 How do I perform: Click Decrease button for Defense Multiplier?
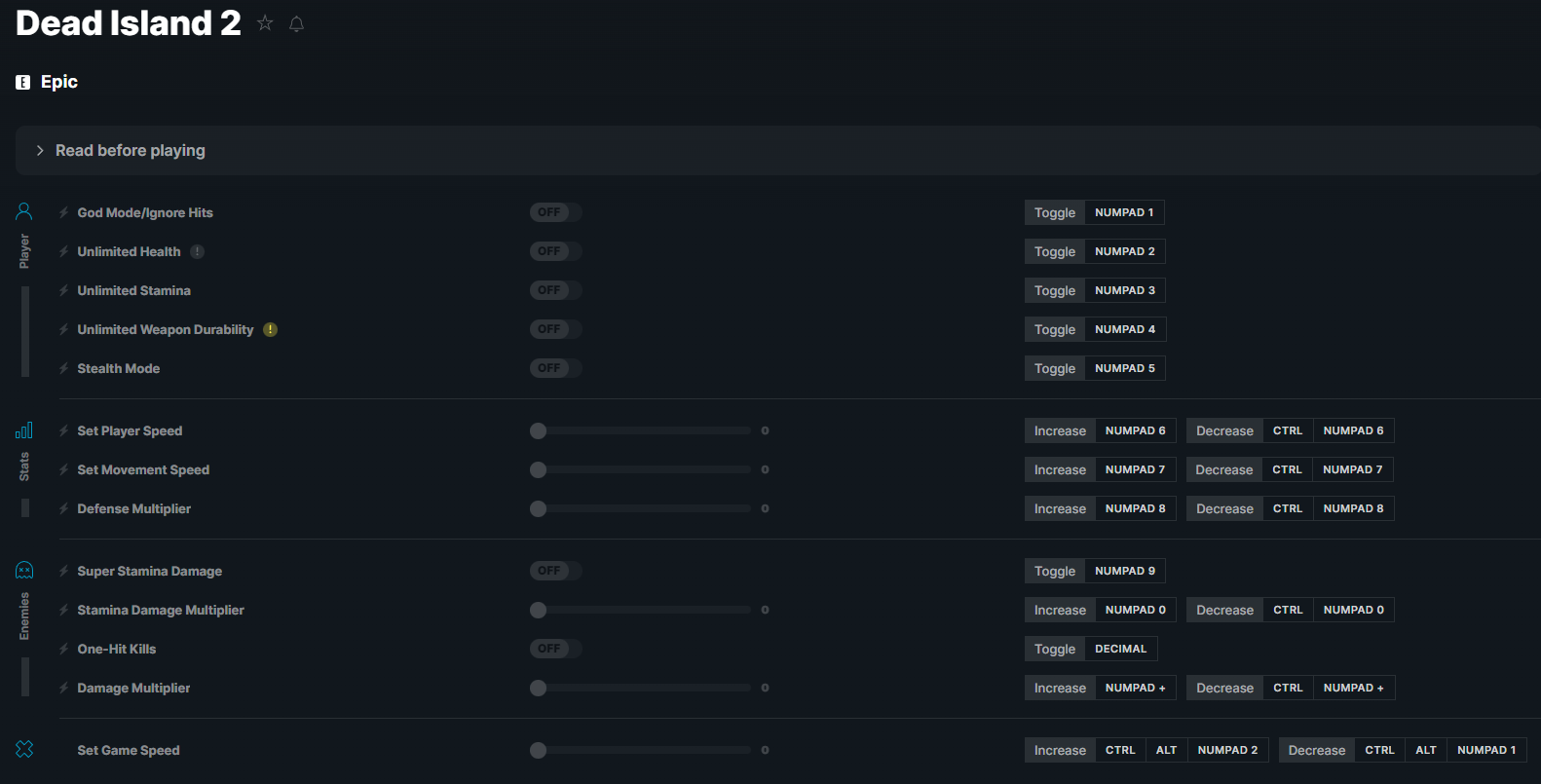click(x=1224, y=508)
